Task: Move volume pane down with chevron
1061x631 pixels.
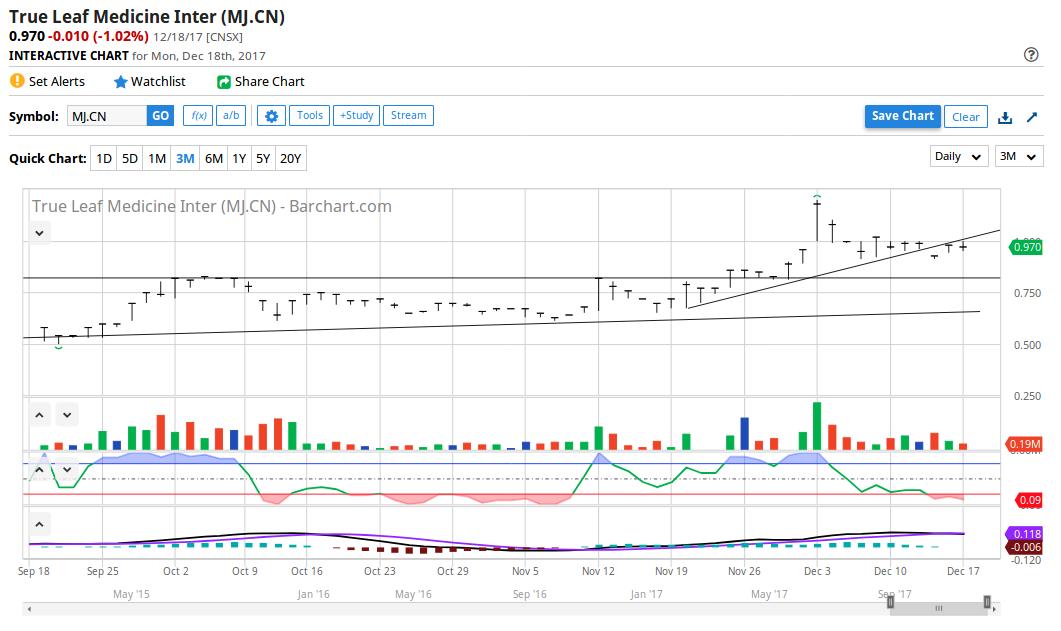Action: tap(67, 415)
